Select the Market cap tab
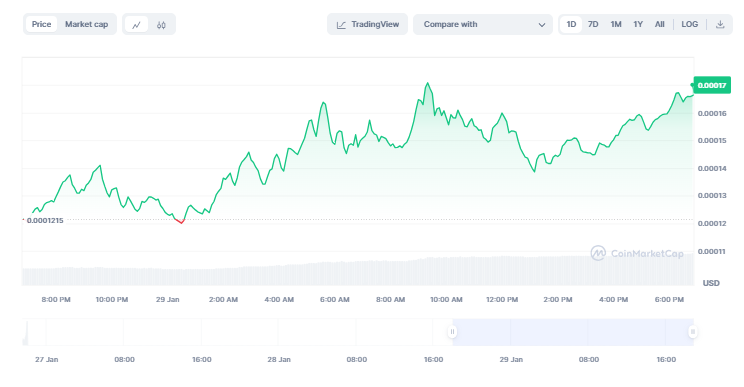 tap(86, 24)
